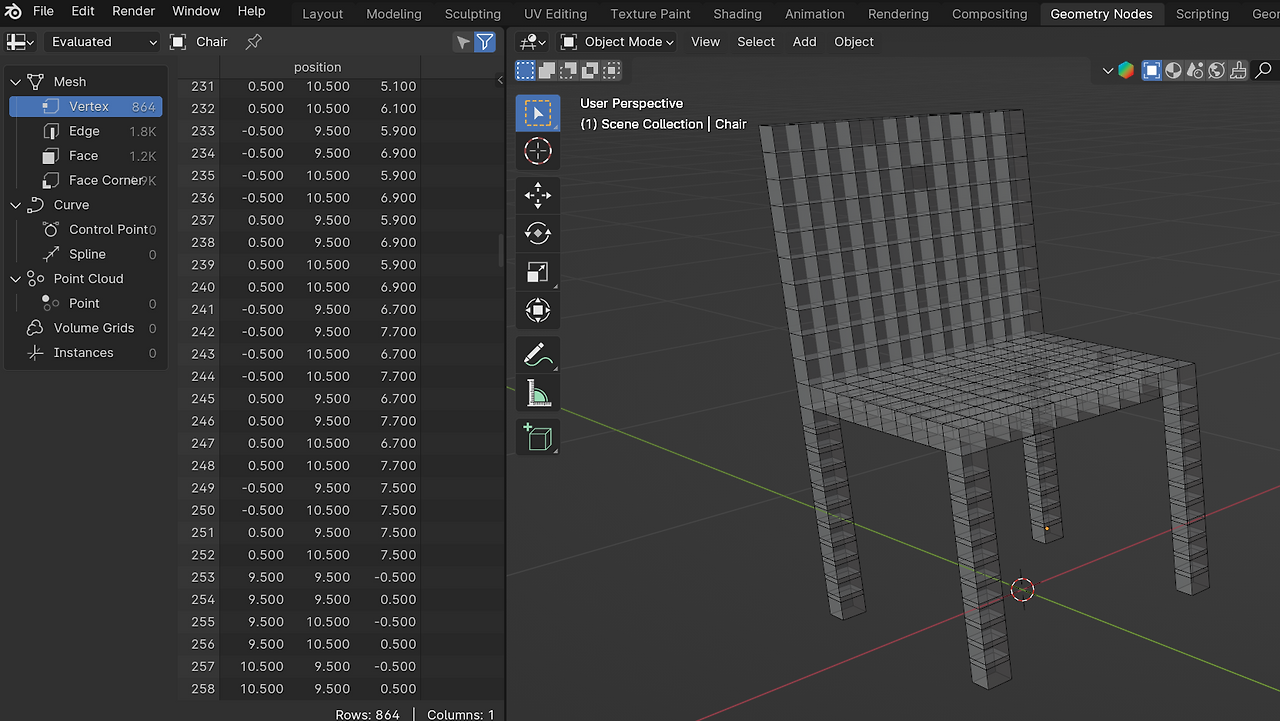Toggle the spreadsheet row filter funnel
This screenshot has height=721, width=1280.
point(485,42)
